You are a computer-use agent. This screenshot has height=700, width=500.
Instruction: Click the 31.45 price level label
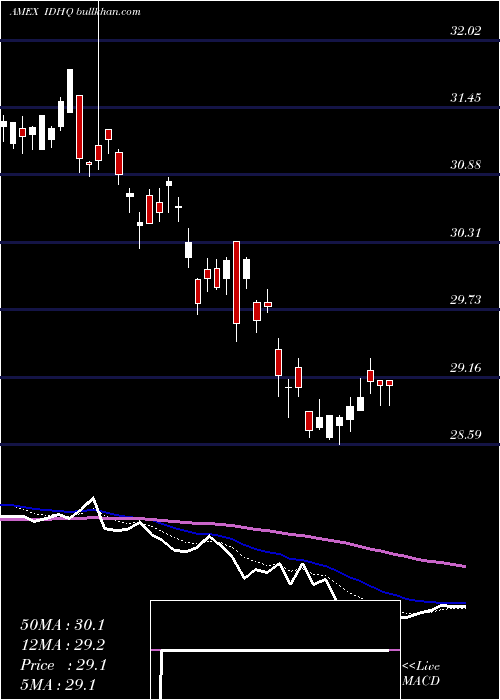click(x=466, y=97)
